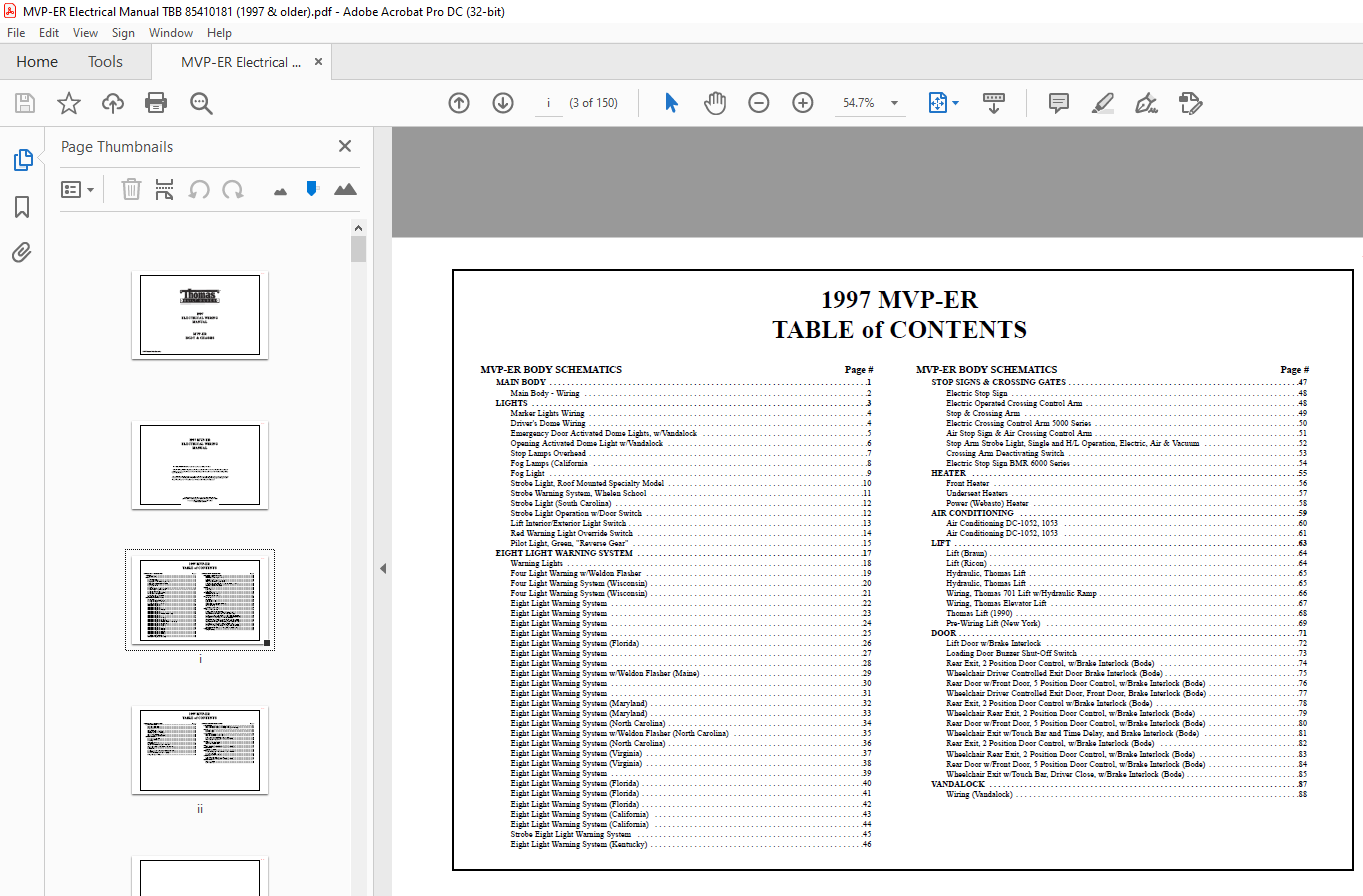This screenshot has height=896, width=1363.
Task: Add a comment with speech bubble icon
Action: pyautogui.click(x=1059, y=103)
